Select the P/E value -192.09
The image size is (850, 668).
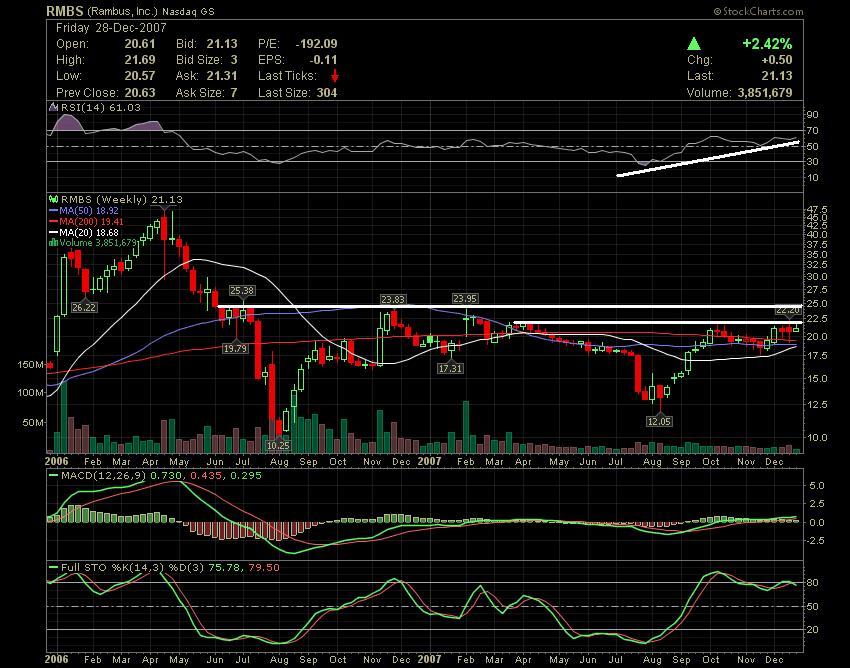pos(316,44)
